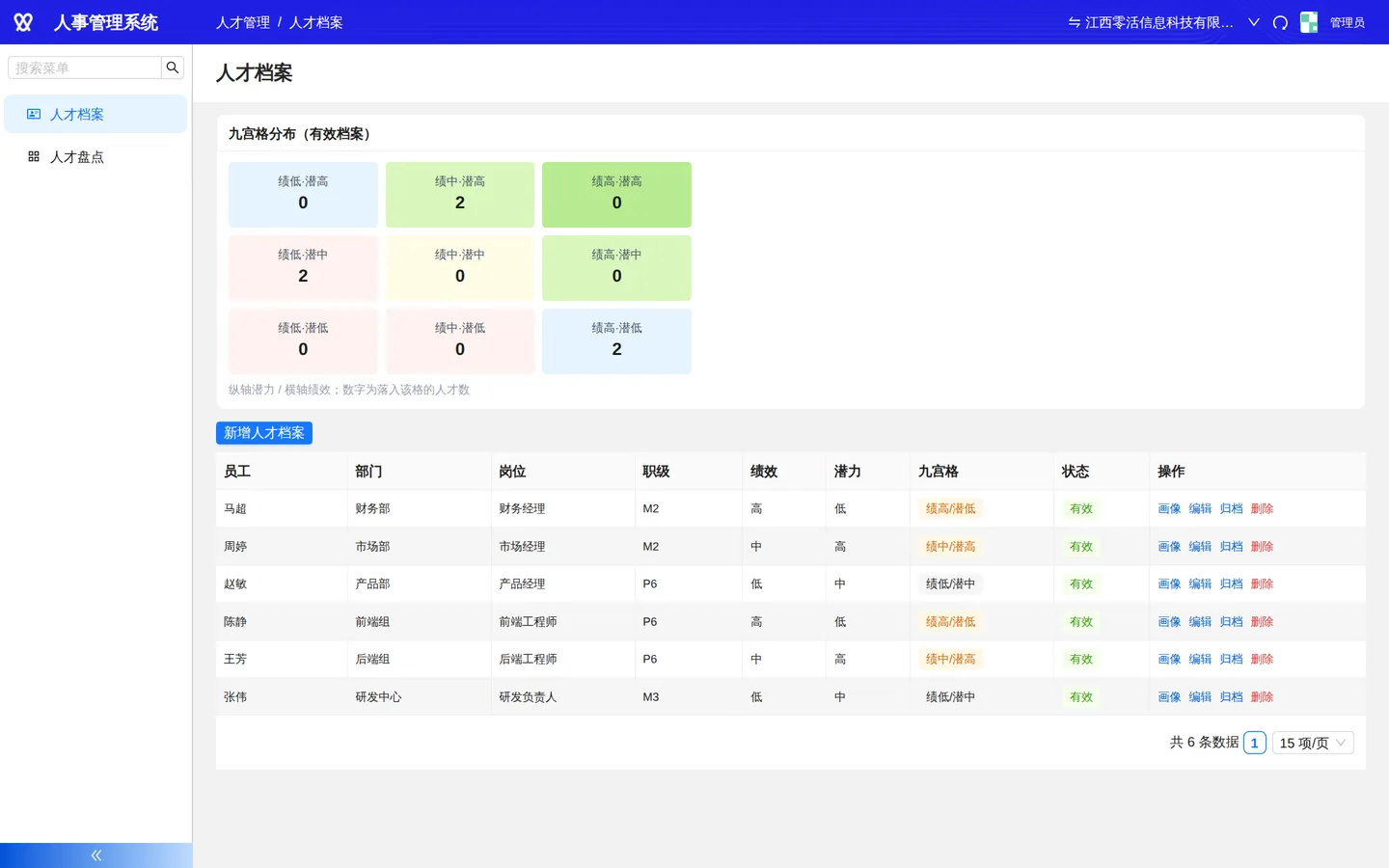This screenshot has width=1389, height=868.
Task: Click 画像 link for 马超
Action: (x=1169, y=509)
